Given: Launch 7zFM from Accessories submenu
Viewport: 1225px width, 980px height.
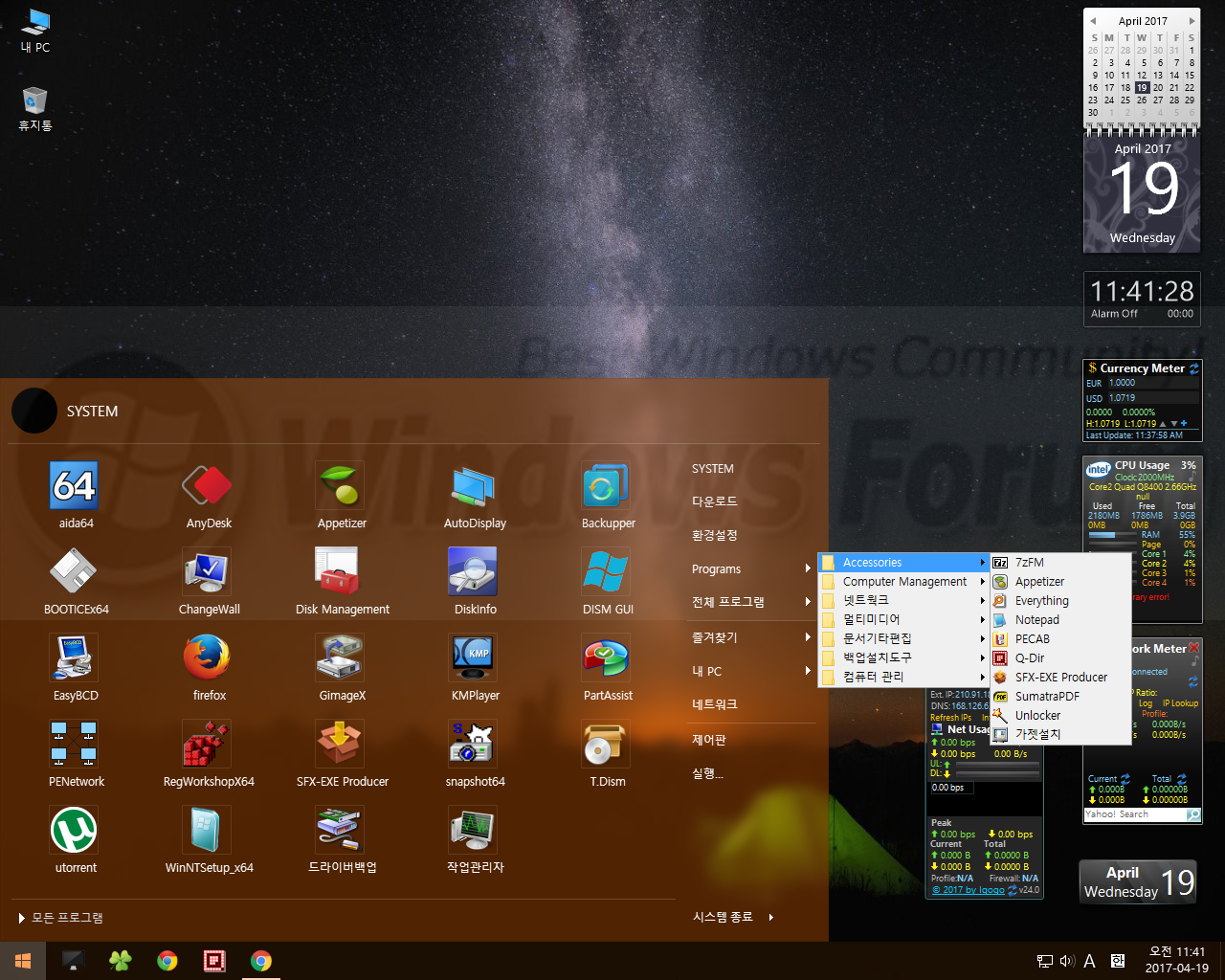Looking at the screenshot, I should [1060, 563].
